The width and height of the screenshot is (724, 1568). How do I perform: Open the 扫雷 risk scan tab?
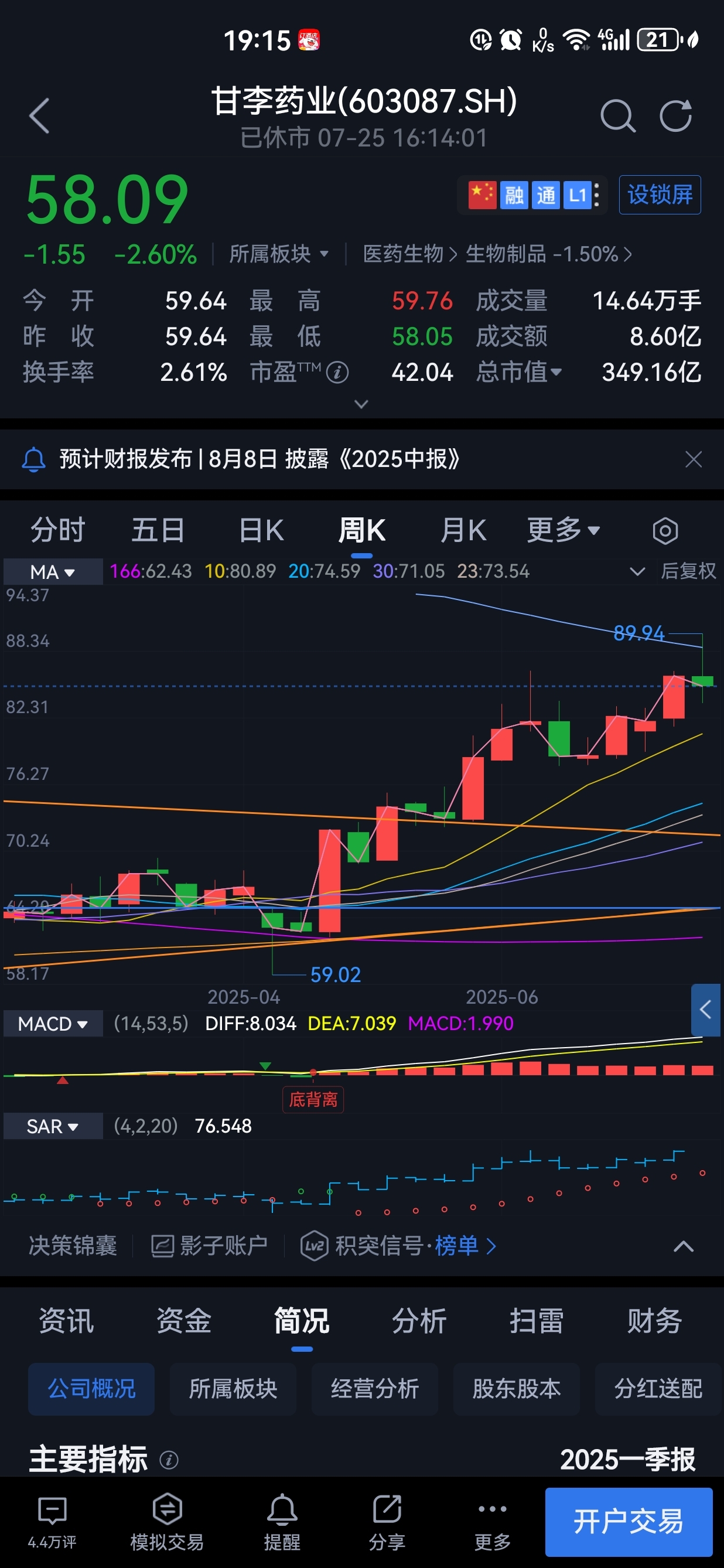[537, 1321]
